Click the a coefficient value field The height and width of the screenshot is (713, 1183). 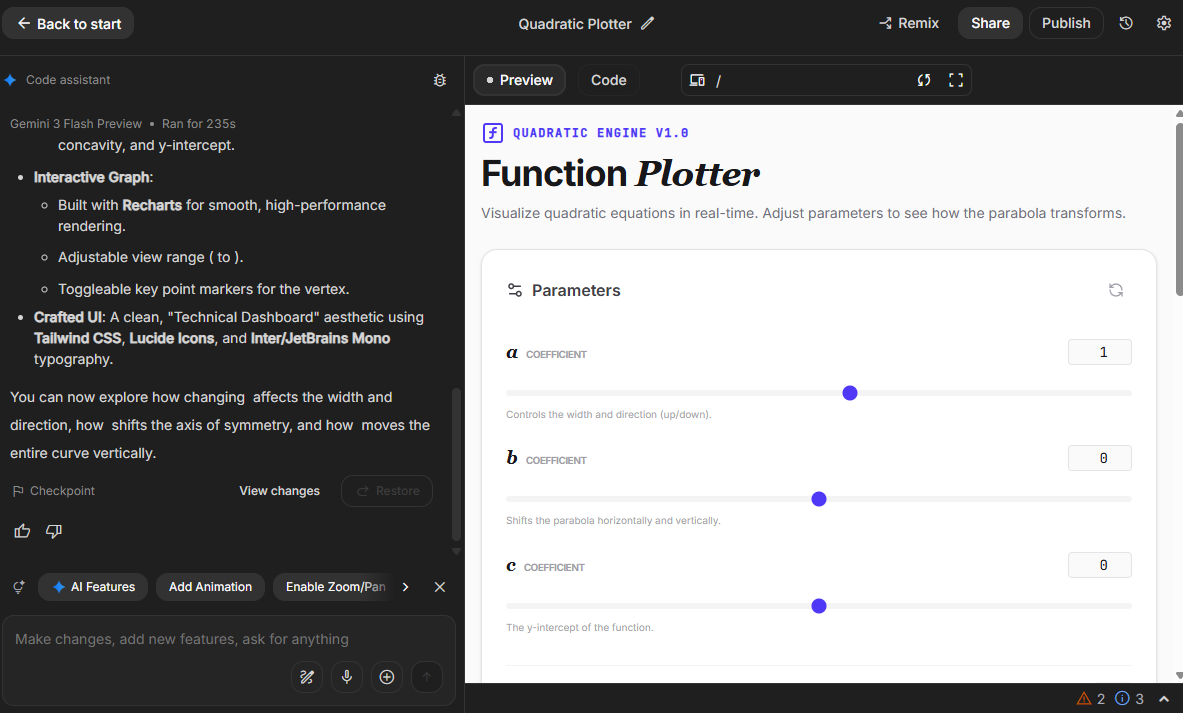tap(1099, 352)
